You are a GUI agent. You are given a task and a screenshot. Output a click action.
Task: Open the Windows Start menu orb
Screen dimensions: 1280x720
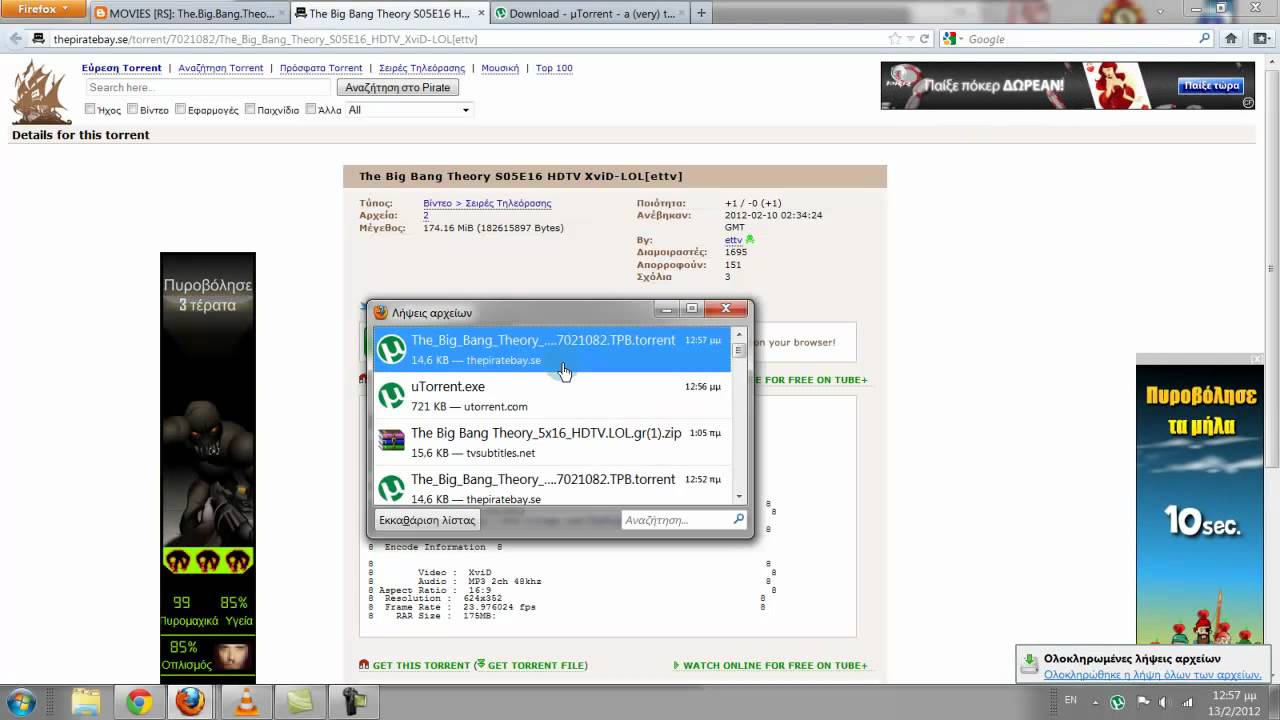point(21,702)
